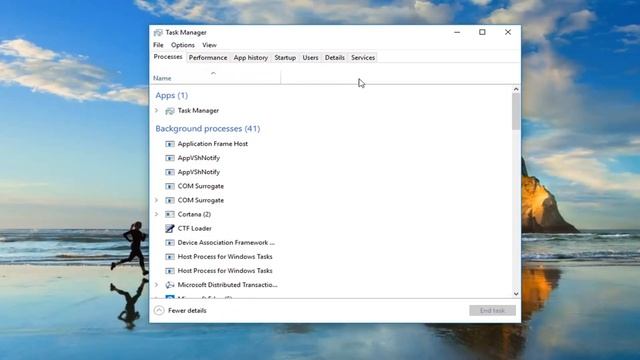Click the first COM Surrogate icon
This screenshot has width=640, height=360.
coord(170,186)
